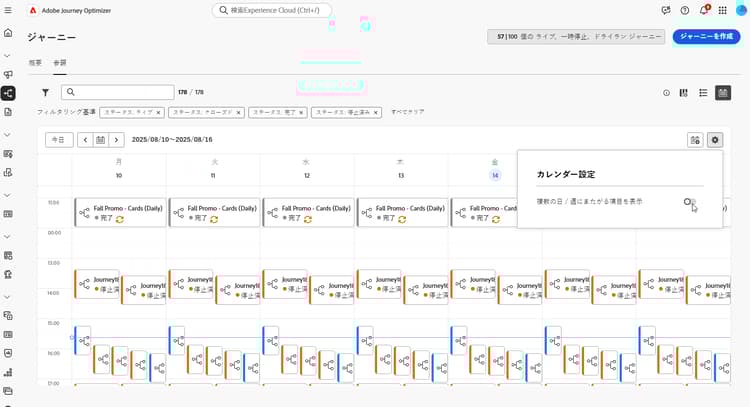The image size is (750, 407).
Task: Open the app switcher grid
Action: [722, 10]
